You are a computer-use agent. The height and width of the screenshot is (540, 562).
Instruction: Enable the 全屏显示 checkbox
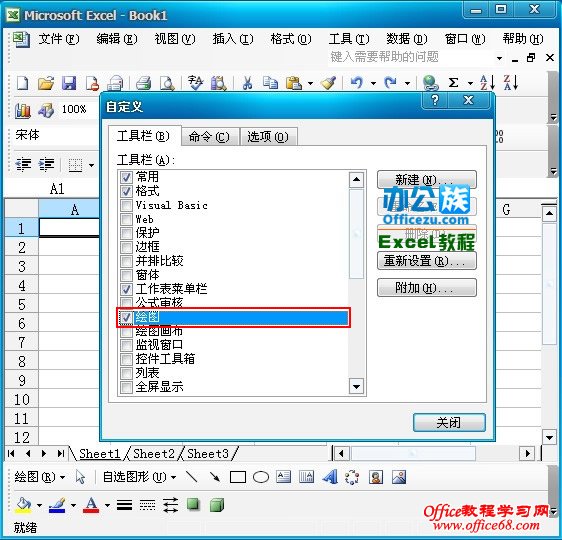tap(126, 387)
